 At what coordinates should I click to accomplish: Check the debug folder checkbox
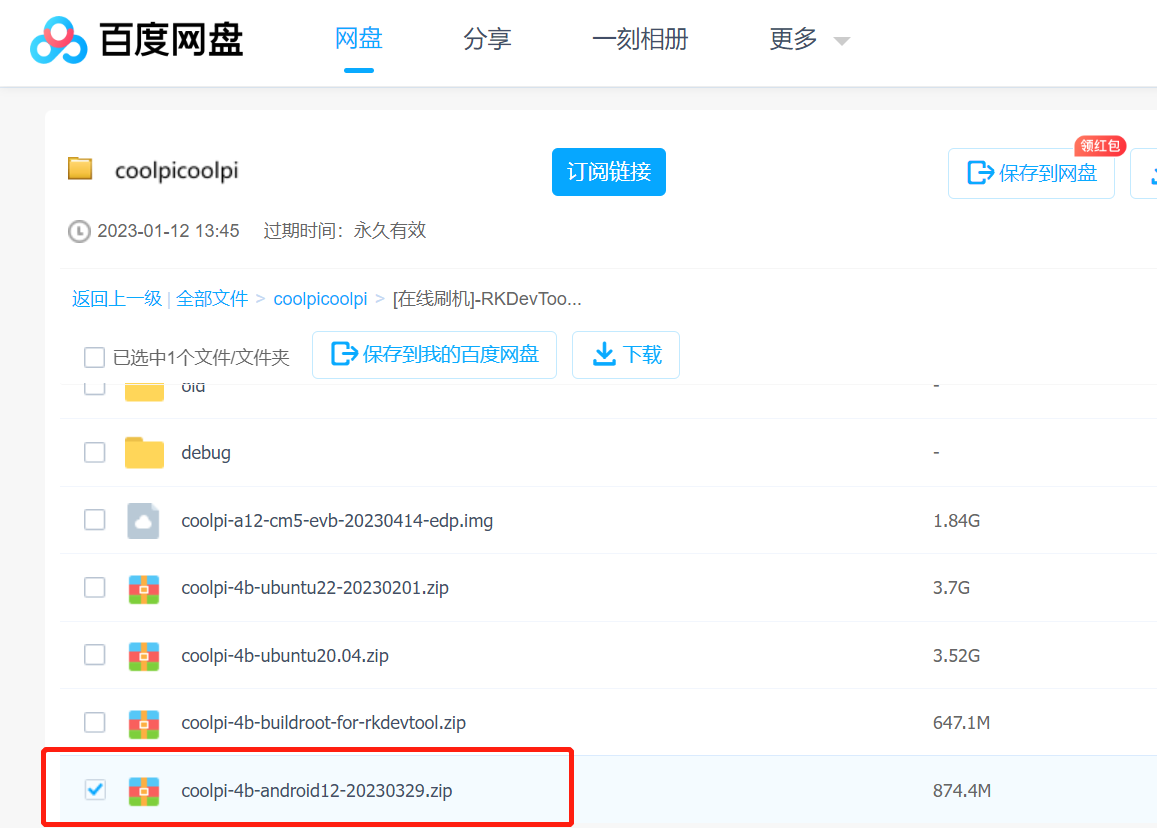94,452
